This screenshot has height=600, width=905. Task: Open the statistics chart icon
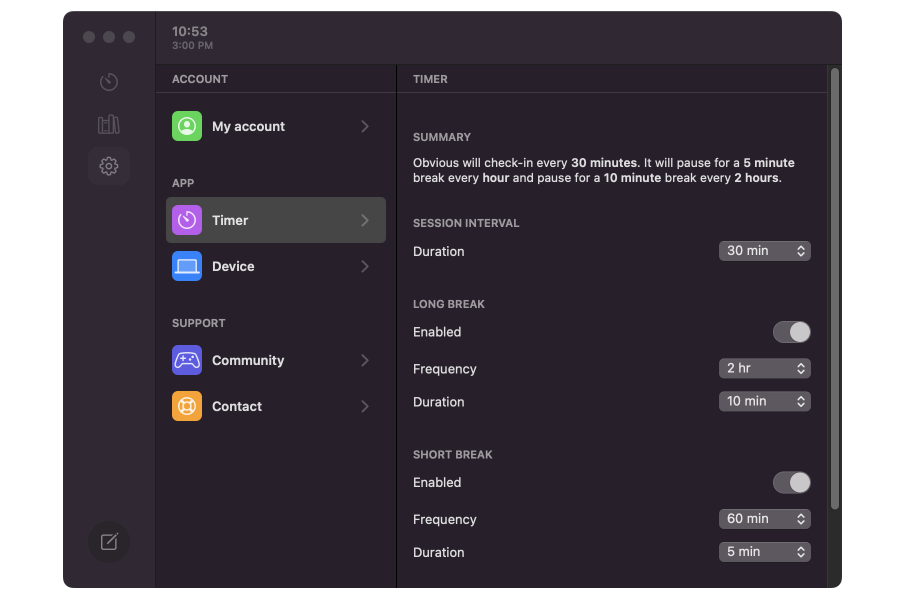[108, 124]
